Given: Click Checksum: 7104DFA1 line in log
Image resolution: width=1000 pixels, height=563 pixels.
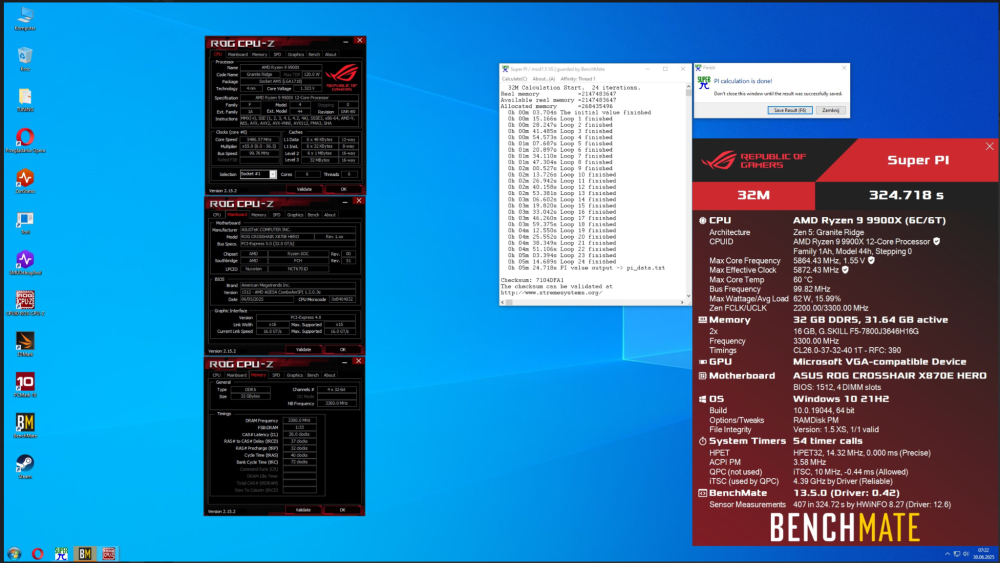Looking at the screenshot, I should tap(532, 280).
